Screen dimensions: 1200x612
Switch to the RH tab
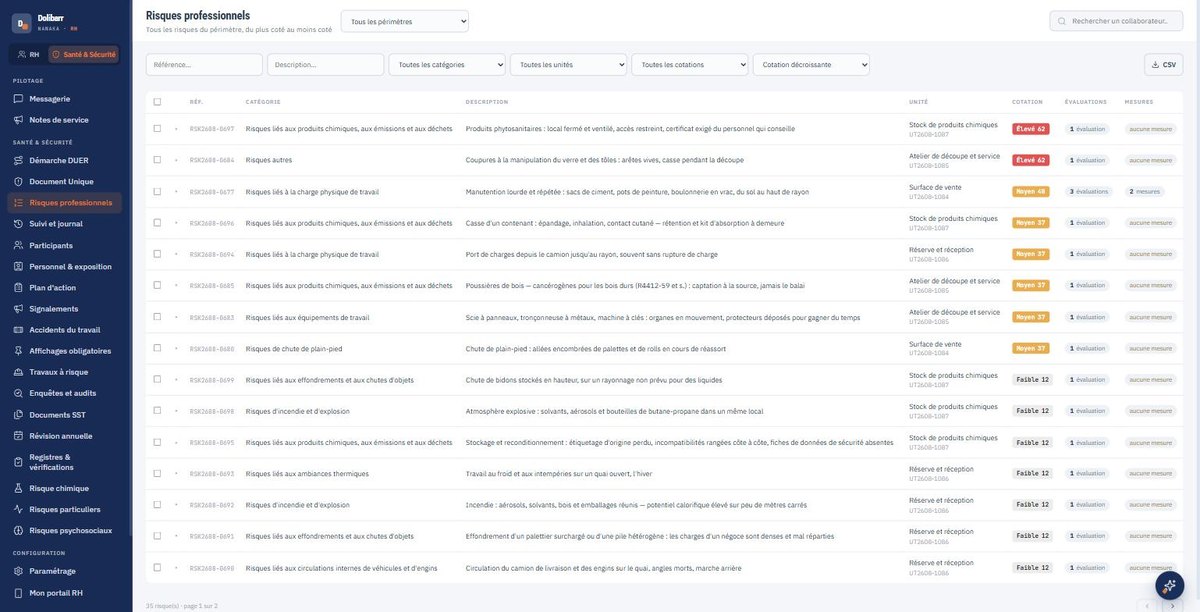(29, 54)
